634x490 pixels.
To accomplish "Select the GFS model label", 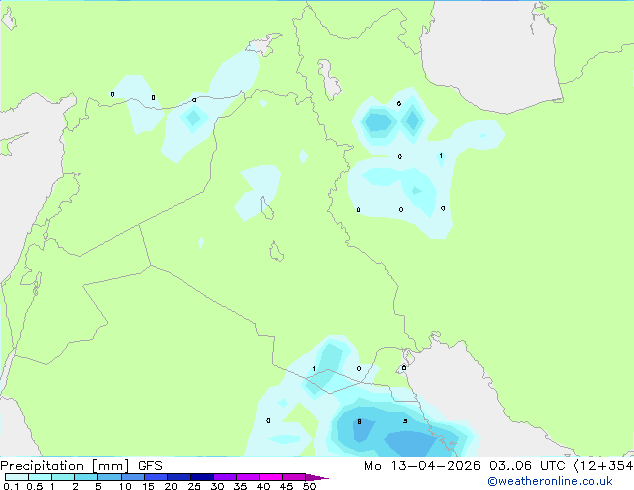I will pyautogui.click(x=150, y=466).
